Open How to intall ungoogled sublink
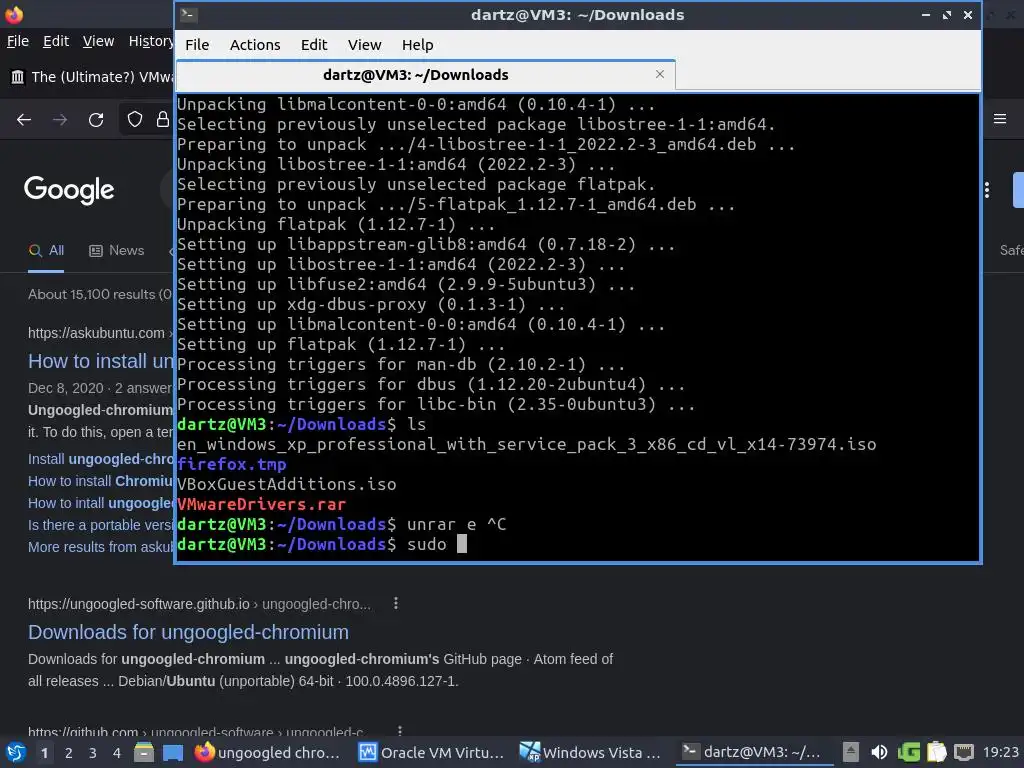 101,503
